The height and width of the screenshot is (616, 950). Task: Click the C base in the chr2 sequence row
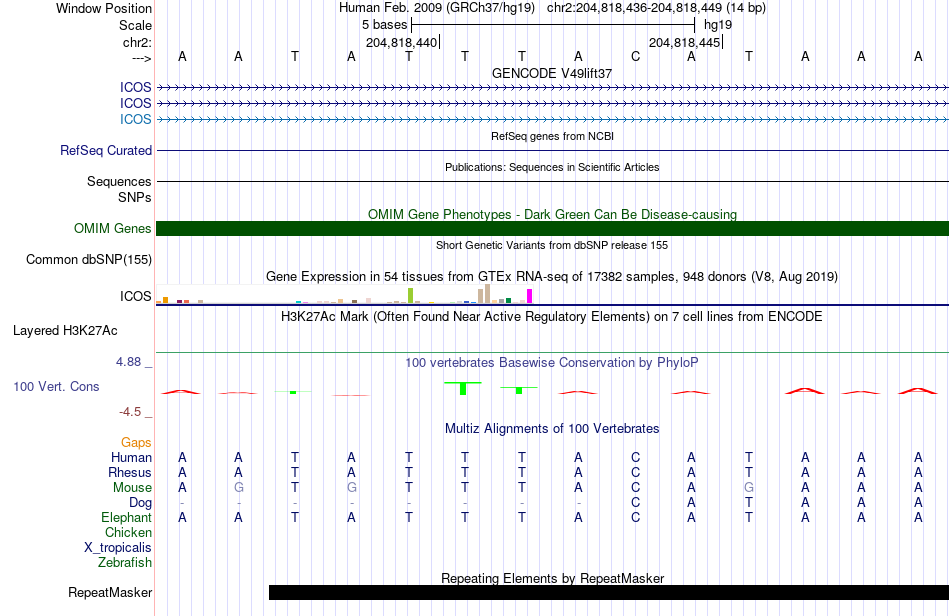[635, 56]
